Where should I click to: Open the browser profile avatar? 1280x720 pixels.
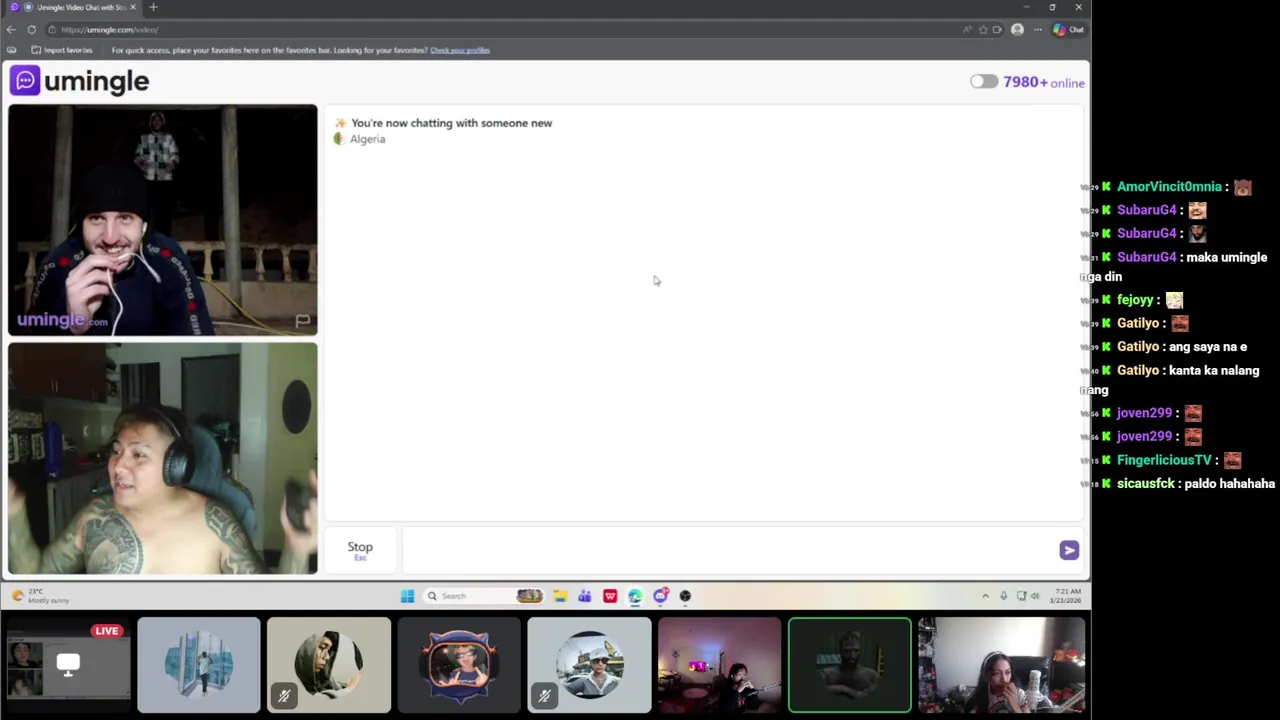pyautogui.click(x=1017, y=30)
